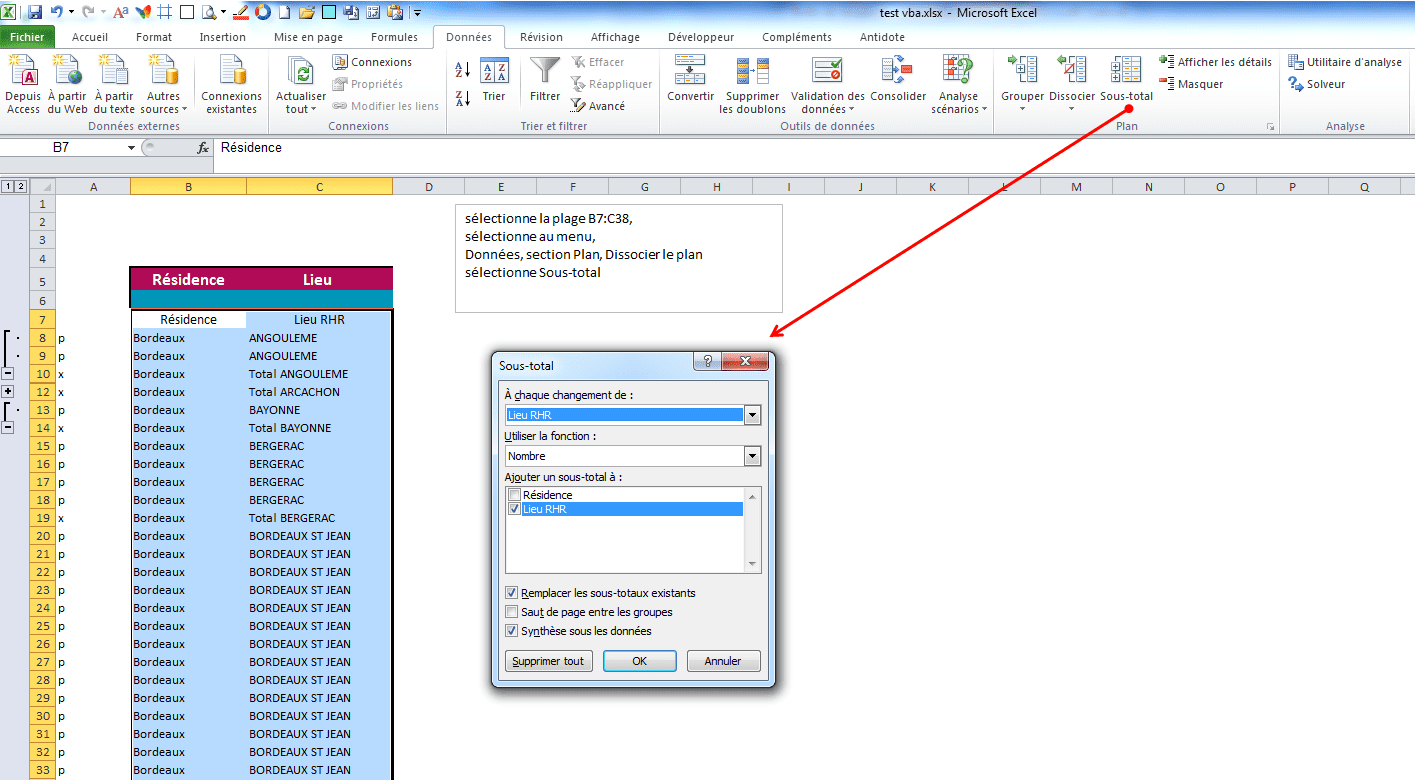The image size is (1415, 780).
Task: Click OK in the Sous-total dialog
Action: coord(639,661)
